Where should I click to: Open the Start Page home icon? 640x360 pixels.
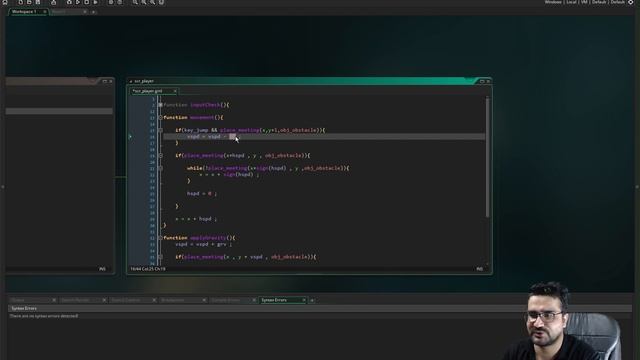point(5,2)
